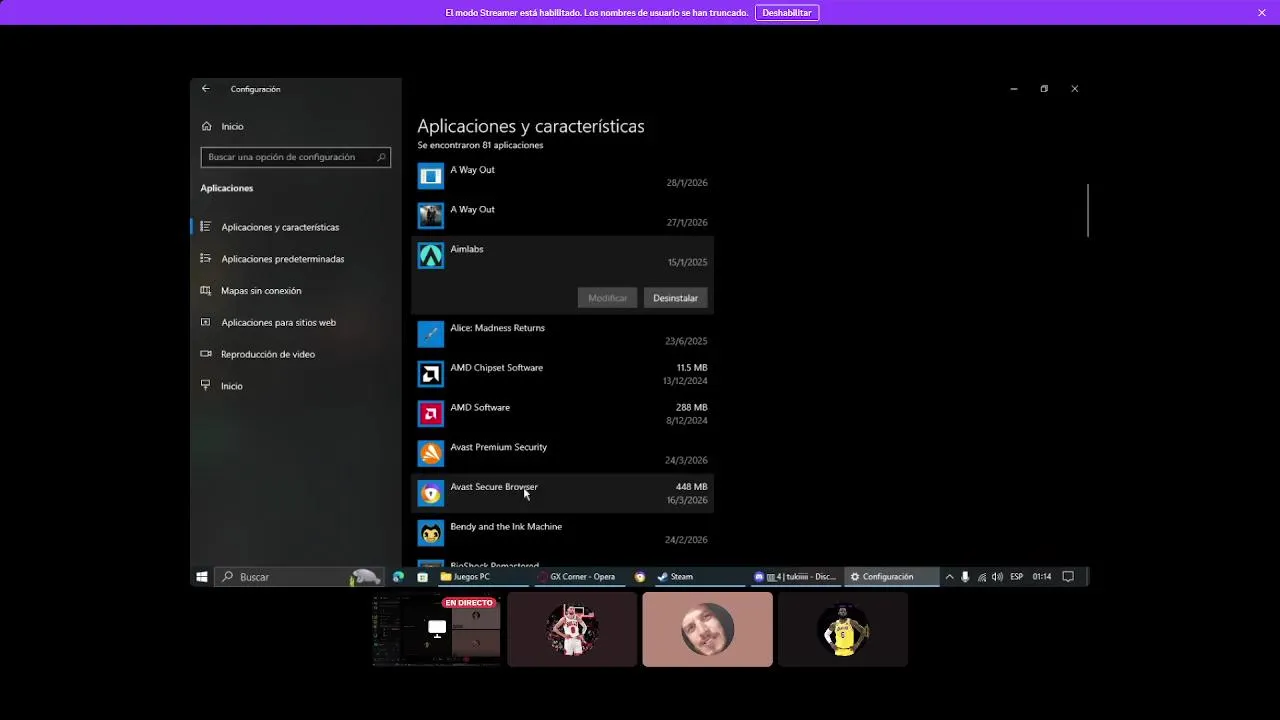Select Bendy and the Ink Machine entry
The width and height of the screenshot is (1280, 720).
[506, 527]
